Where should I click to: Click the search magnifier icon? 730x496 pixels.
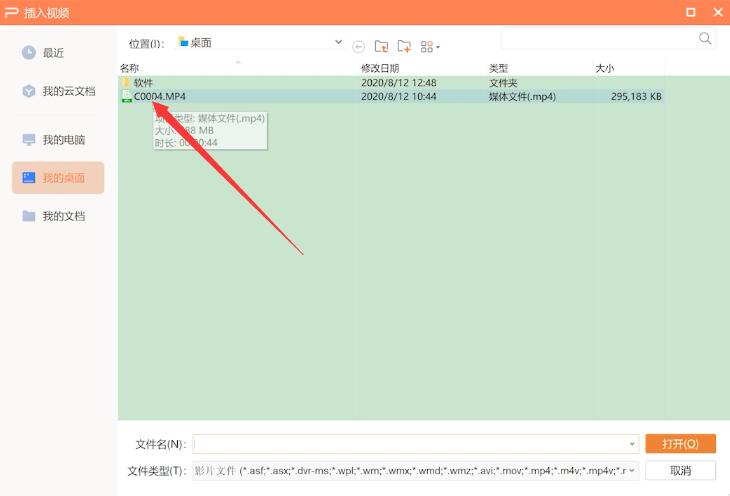(x=706, y=39)
